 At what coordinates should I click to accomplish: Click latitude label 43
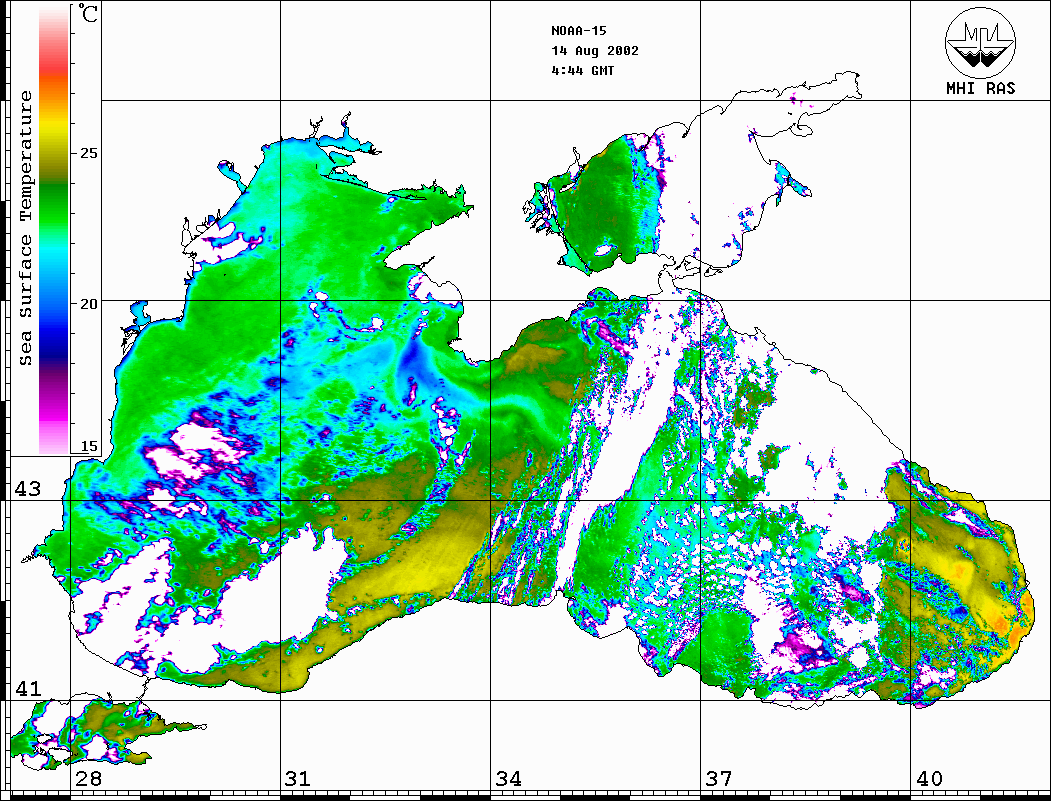pos(27,489)
